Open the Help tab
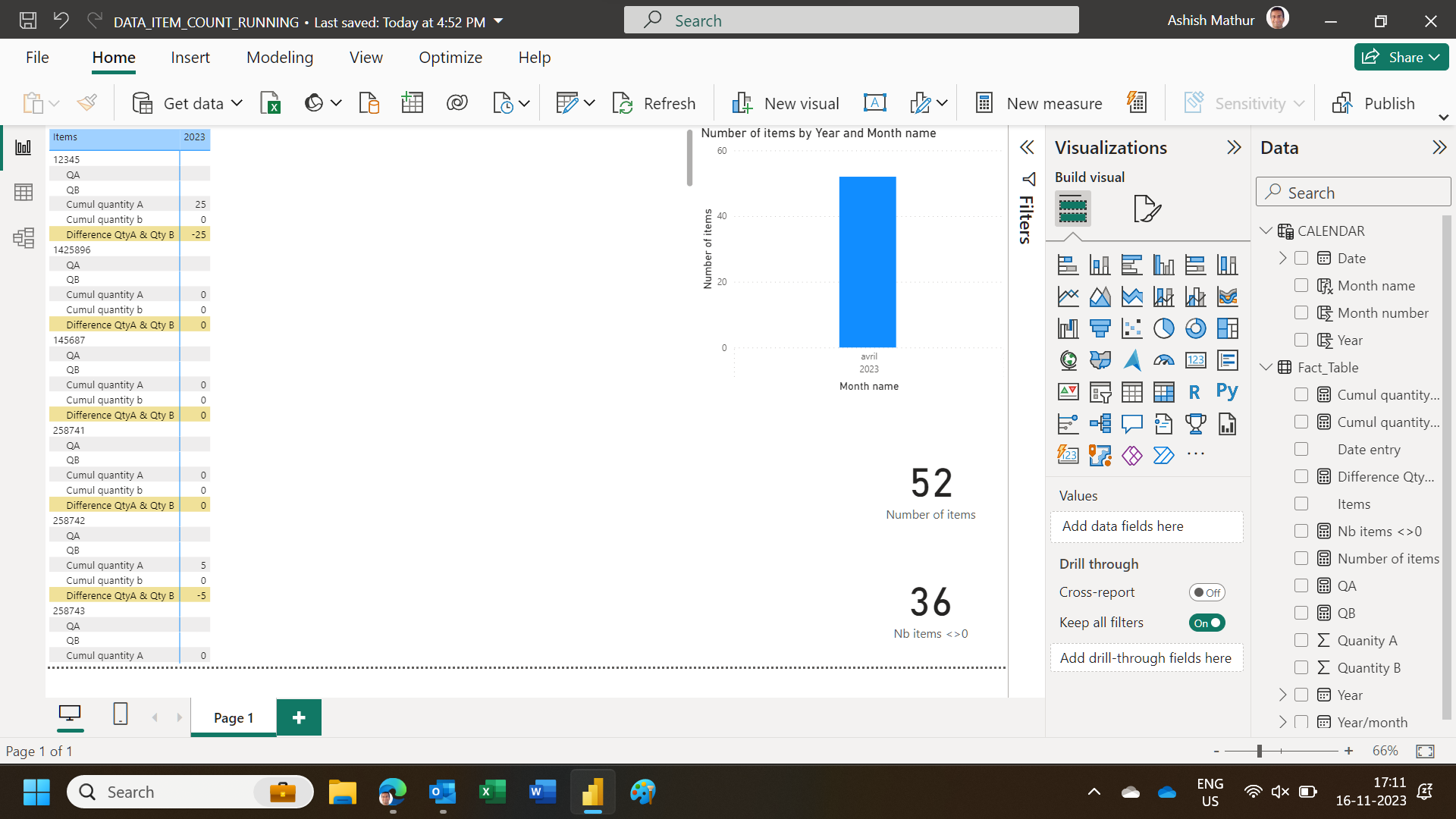Screen dimensions: 1456x819 coord(535,58)
